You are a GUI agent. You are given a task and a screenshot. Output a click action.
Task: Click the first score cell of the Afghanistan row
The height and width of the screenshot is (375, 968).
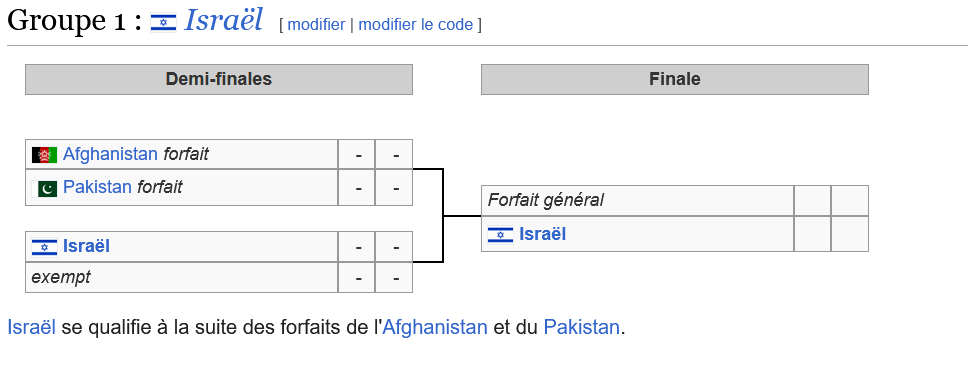(356, 154)
